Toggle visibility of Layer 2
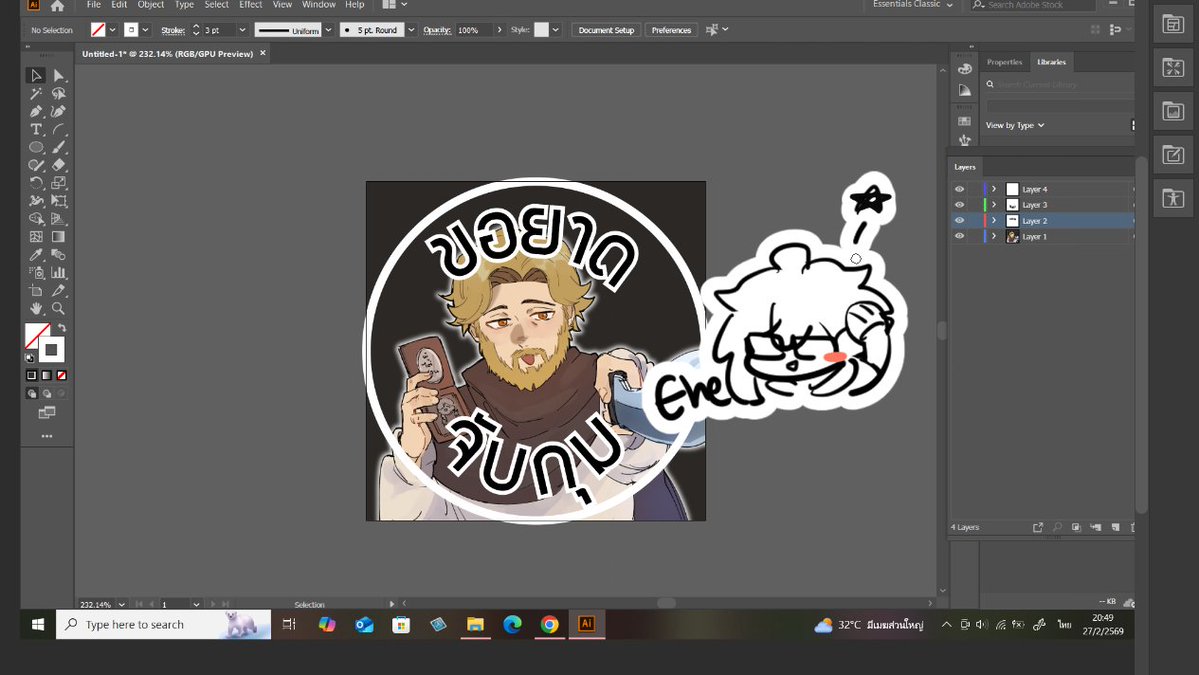Viewport: 1199px width, 675px height. pos(959,221)
